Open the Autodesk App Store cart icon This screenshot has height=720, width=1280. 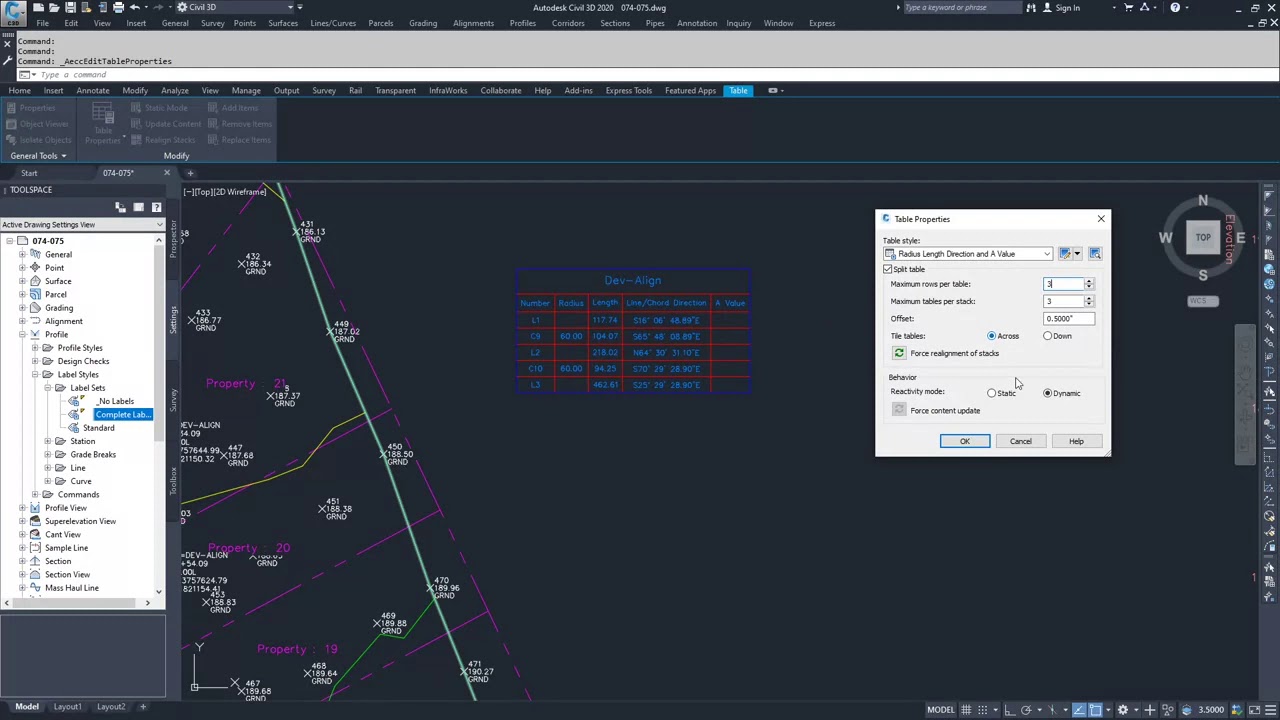[x=1129, y=8]
